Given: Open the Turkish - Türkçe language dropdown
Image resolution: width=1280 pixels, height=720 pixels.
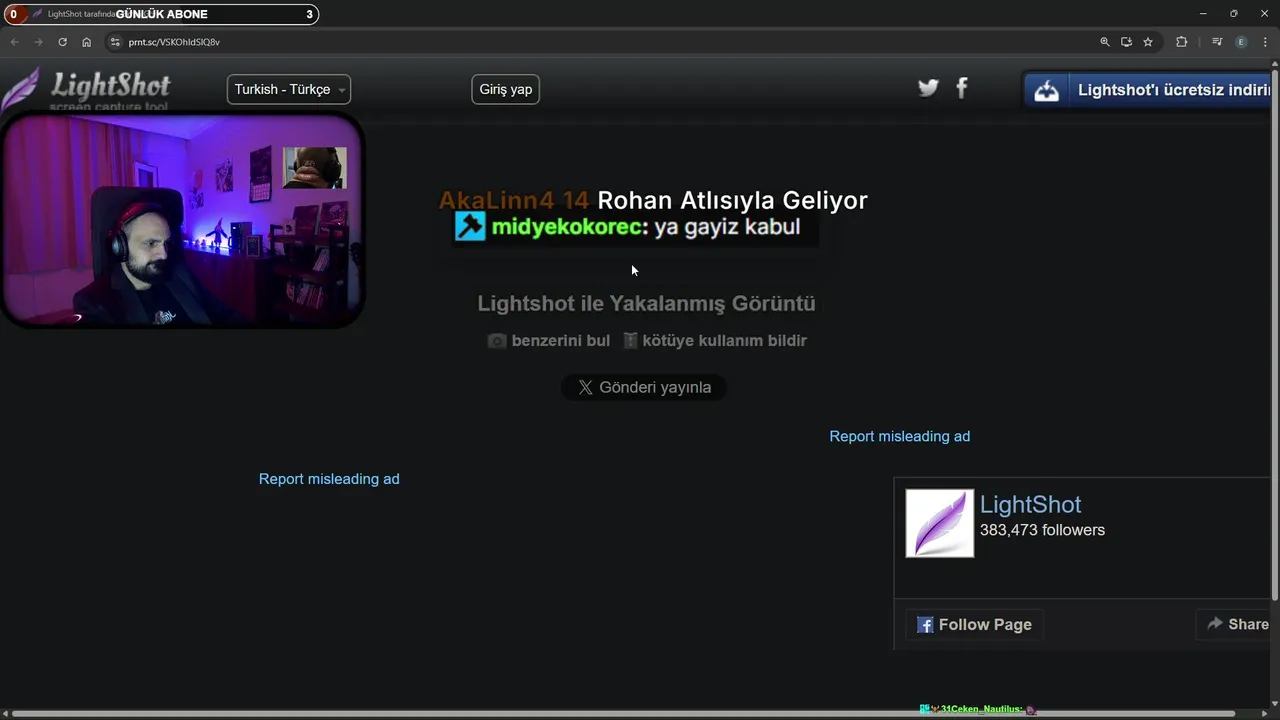Looking at the screenshot, I should tap(289, 89).
